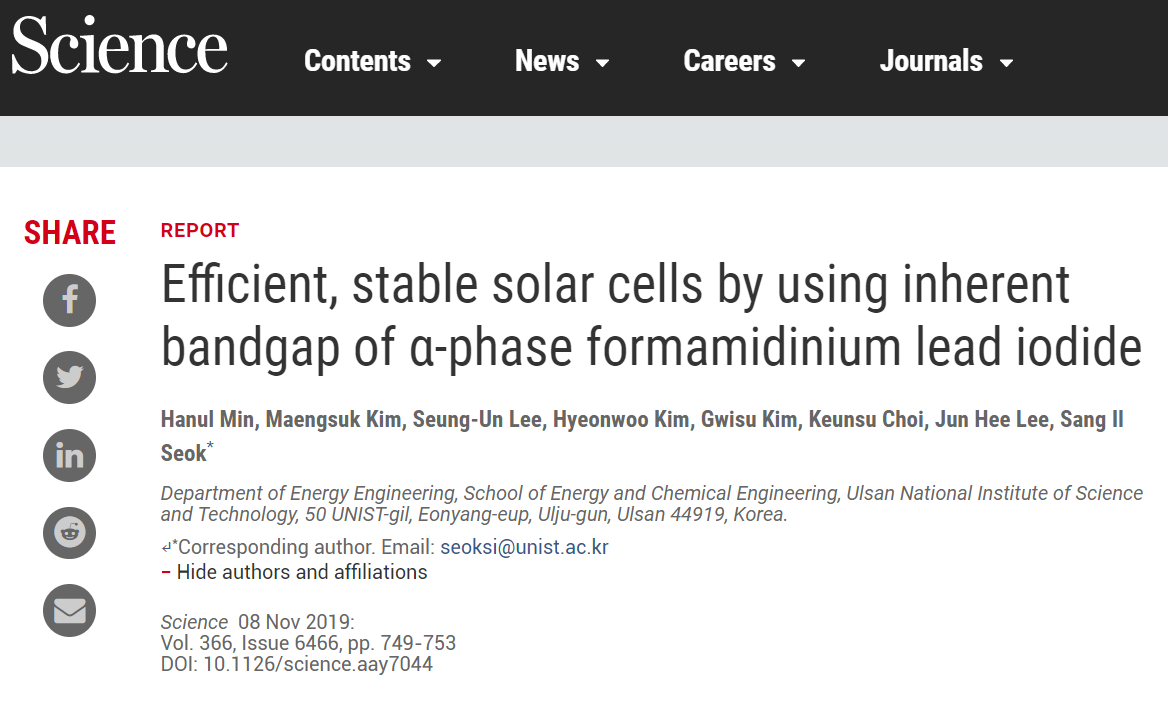The image size is (1168, 712).
Task: Open author Maengsuk Kim's profile
Action: pos(333,419)
